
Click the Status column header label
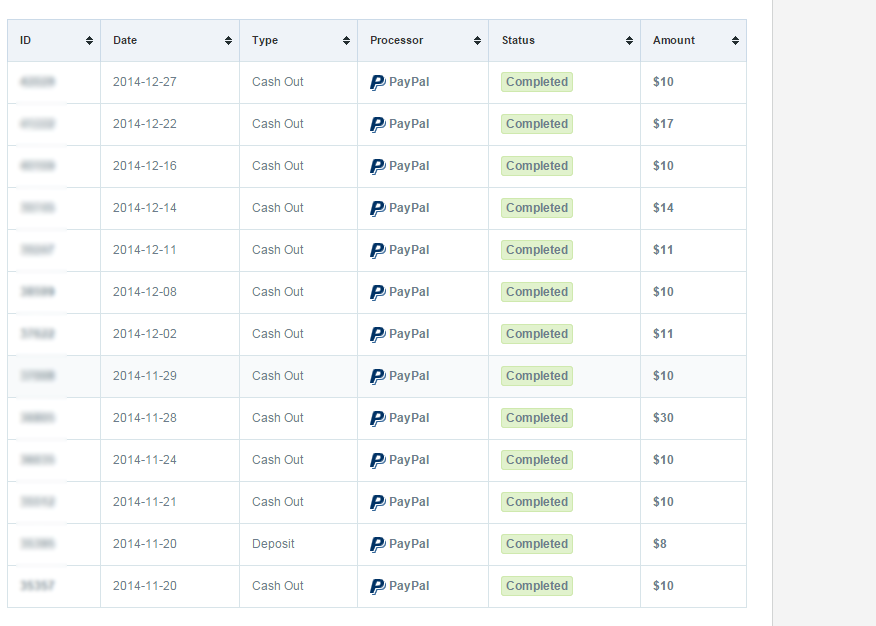518,41
